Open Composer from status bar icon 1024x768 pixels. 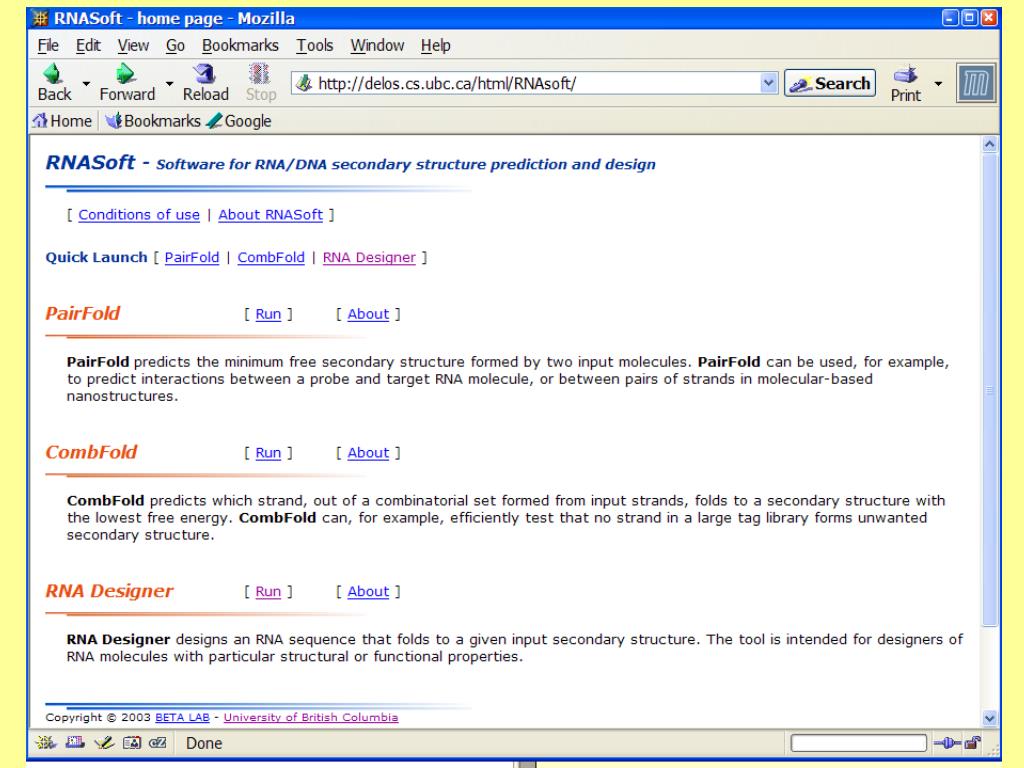click(x=103, y=743)
